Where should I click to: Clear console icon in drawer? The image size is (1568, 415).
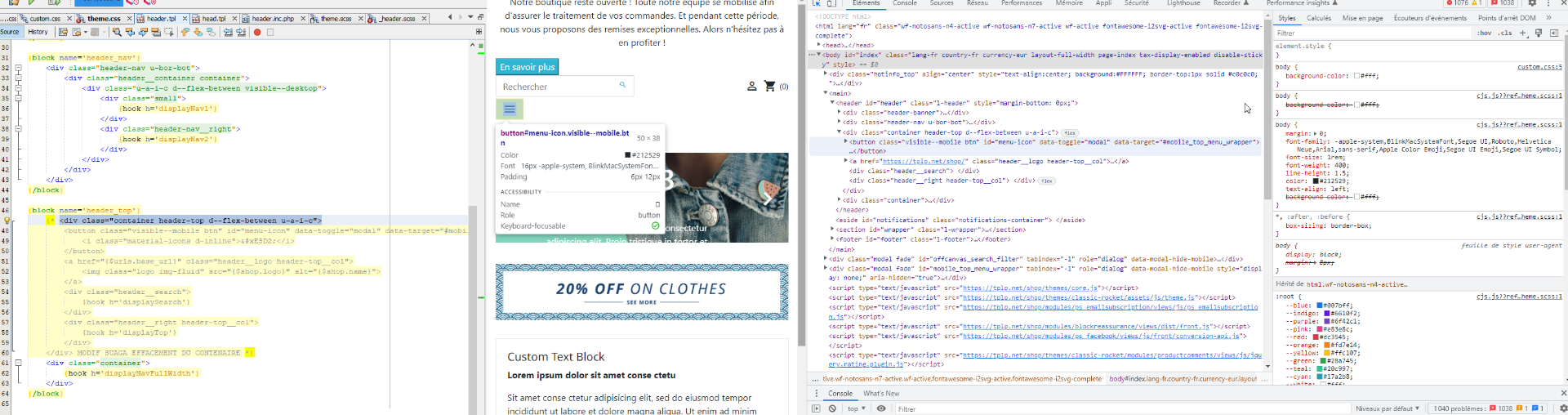[x=832, y=408]
